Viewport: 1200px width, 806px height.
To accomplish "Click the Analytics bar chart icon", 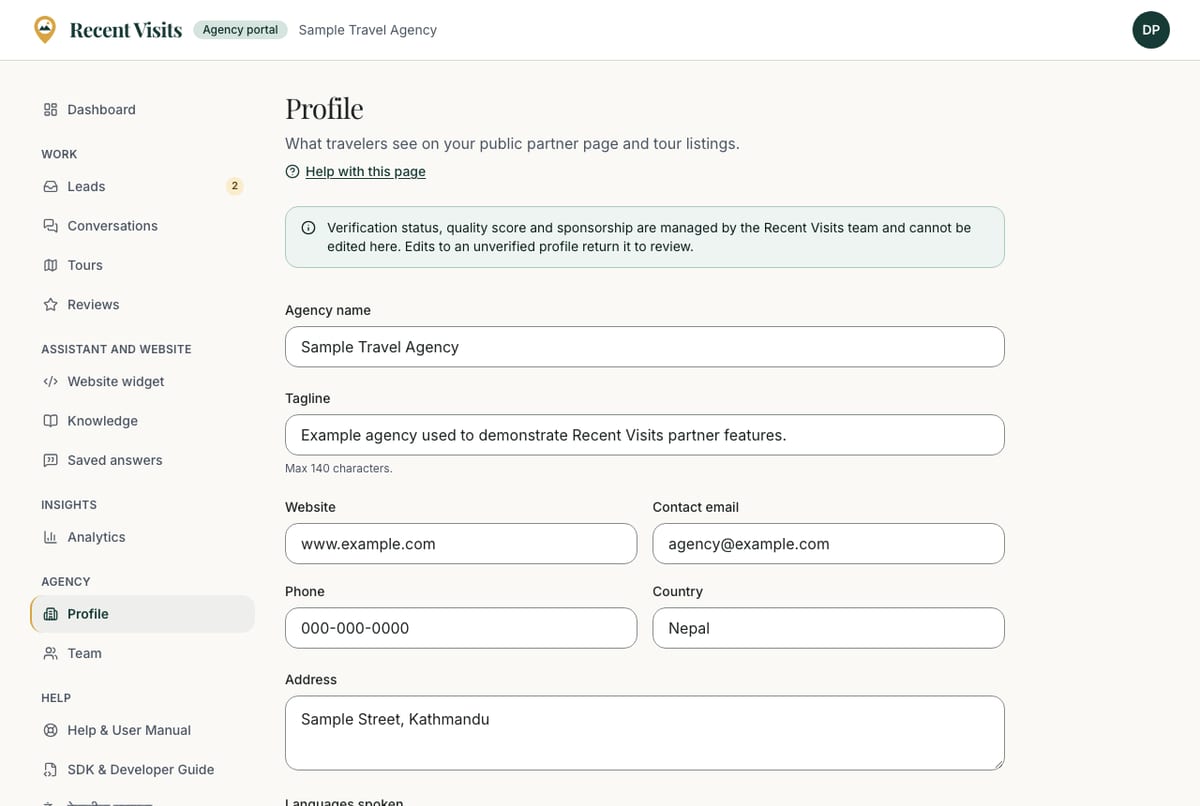I will [x=50, y=537].
